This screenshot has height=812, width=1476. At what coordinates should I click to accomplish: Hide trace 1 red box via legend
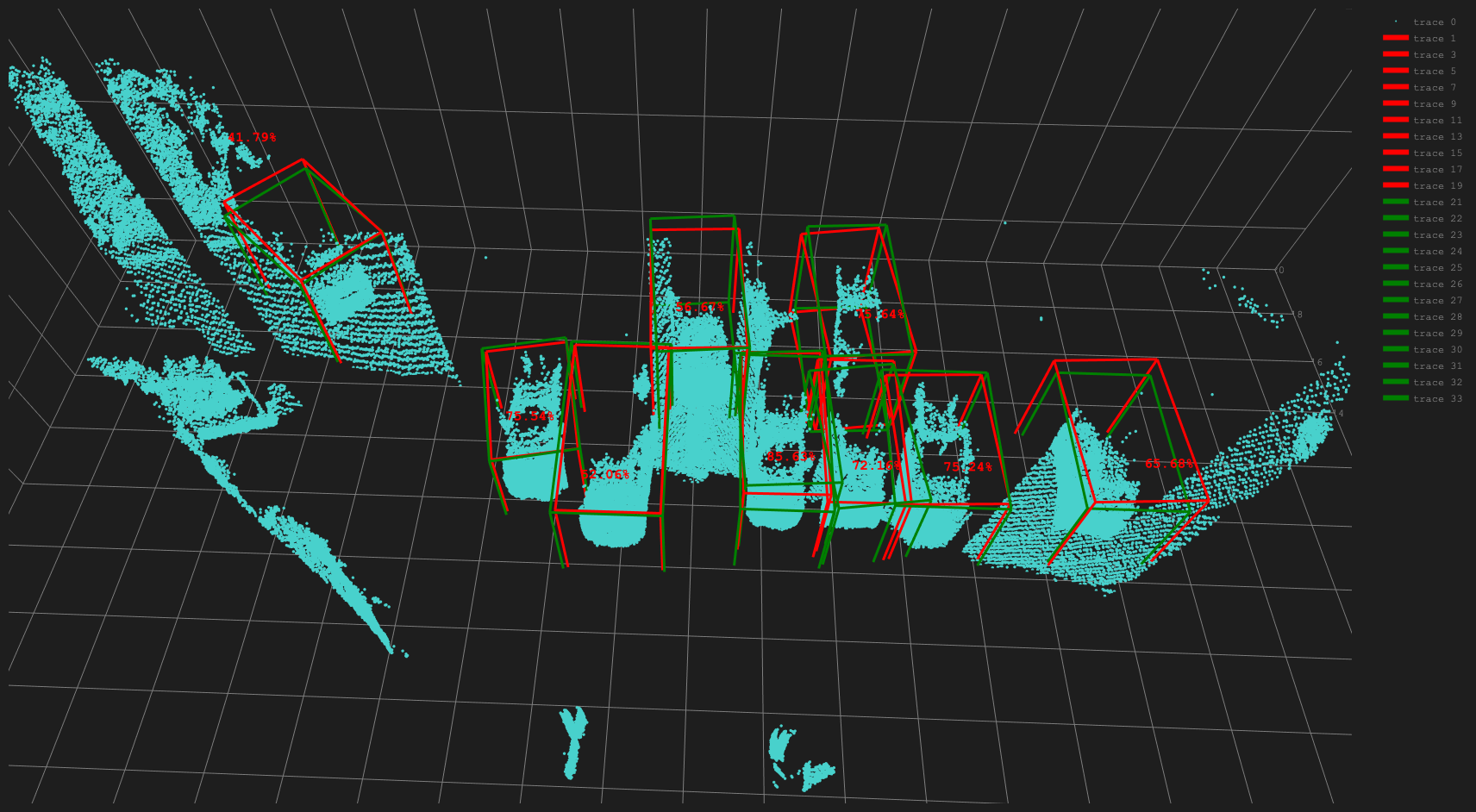[1434, 39]
